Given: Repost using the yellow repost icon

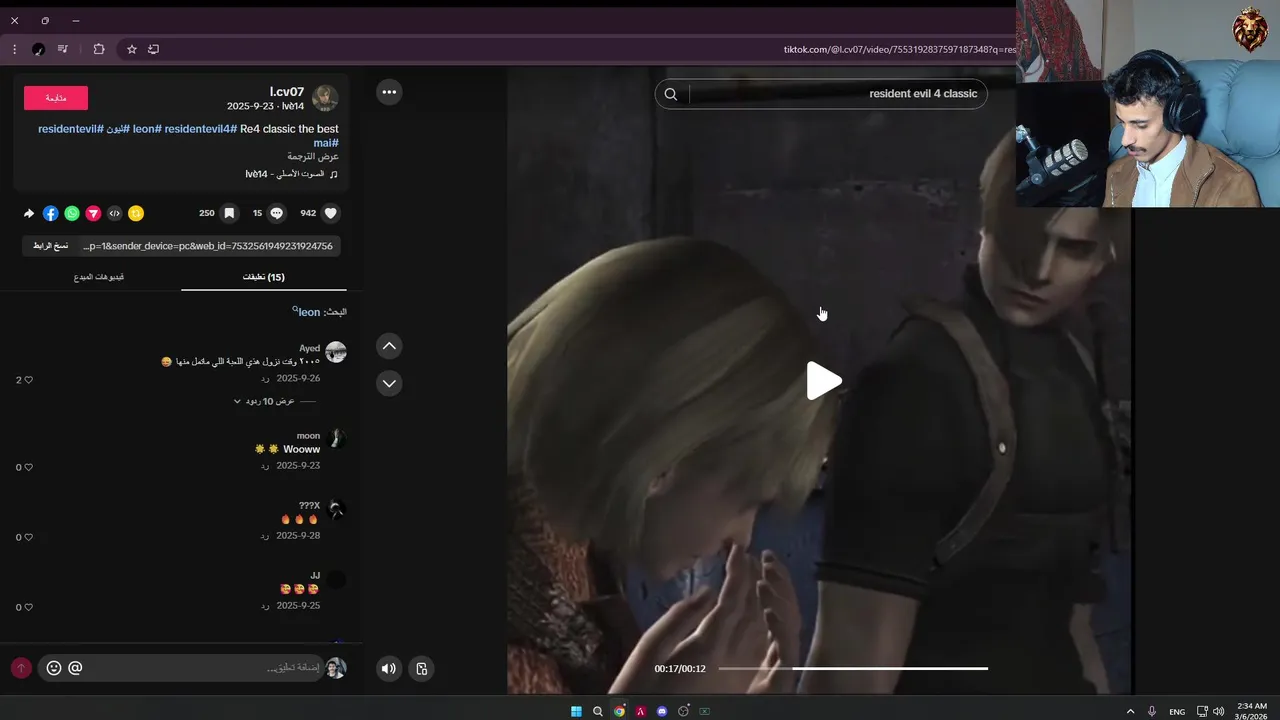Looking at the screenshot, I should [136, 213].
